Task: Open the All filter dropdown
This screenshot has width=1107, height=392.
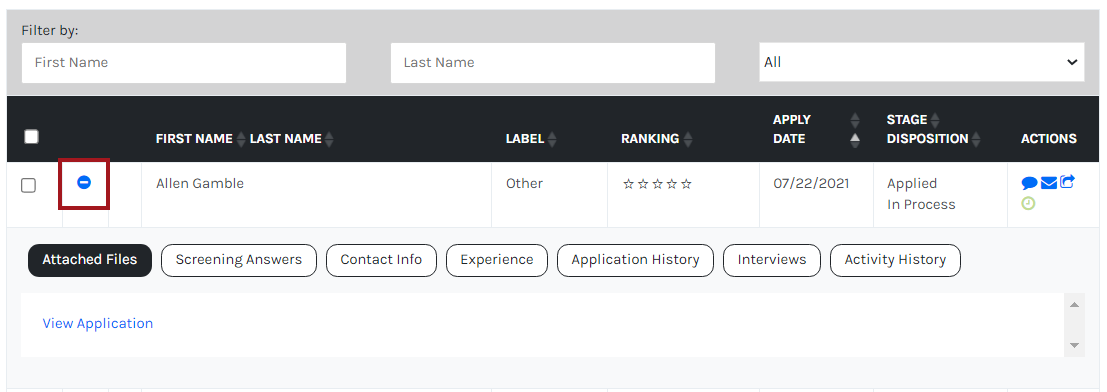Action: tap(921, 62)
